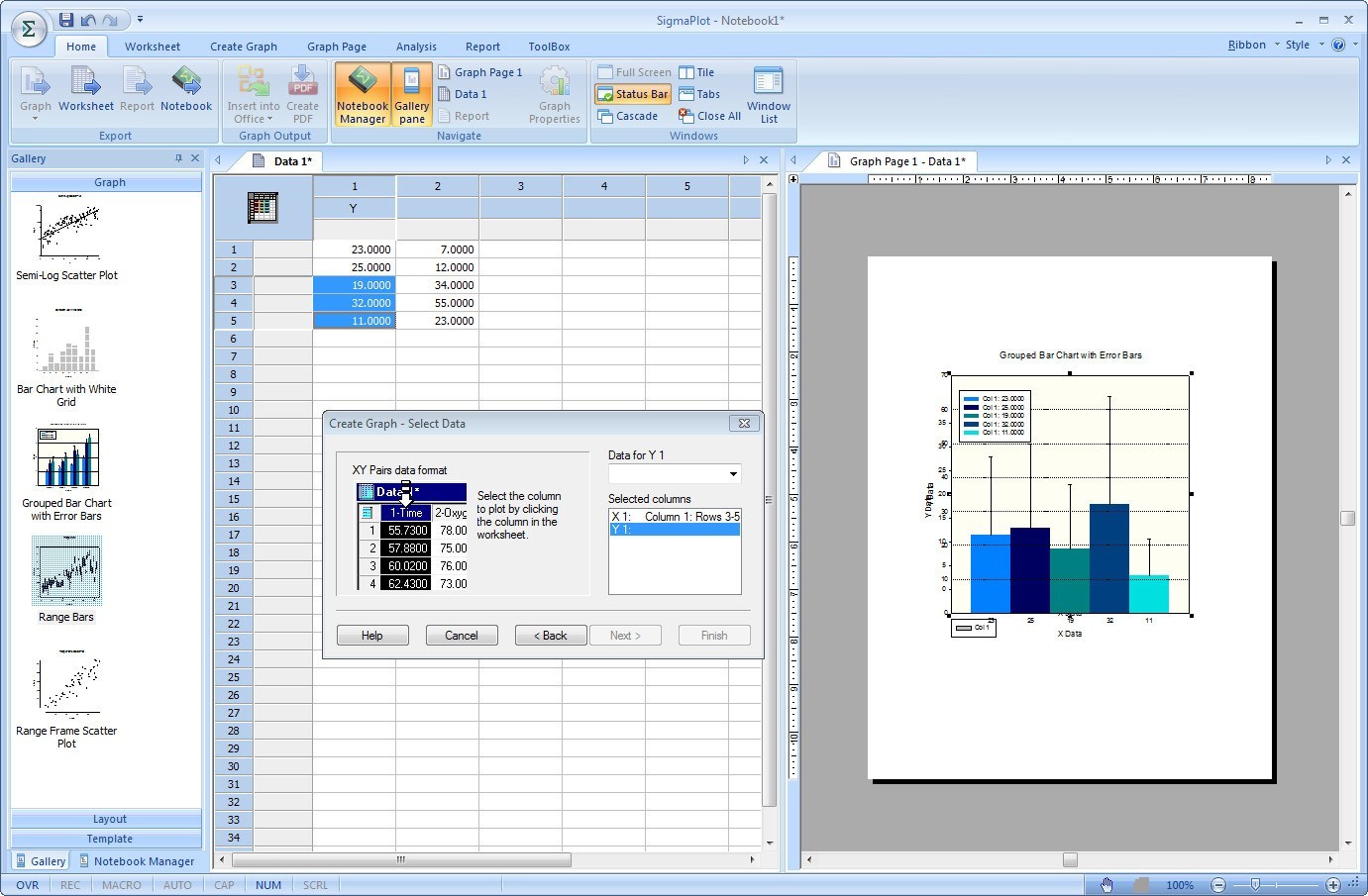Toggle the Status Bar option

tap(633, 94)
